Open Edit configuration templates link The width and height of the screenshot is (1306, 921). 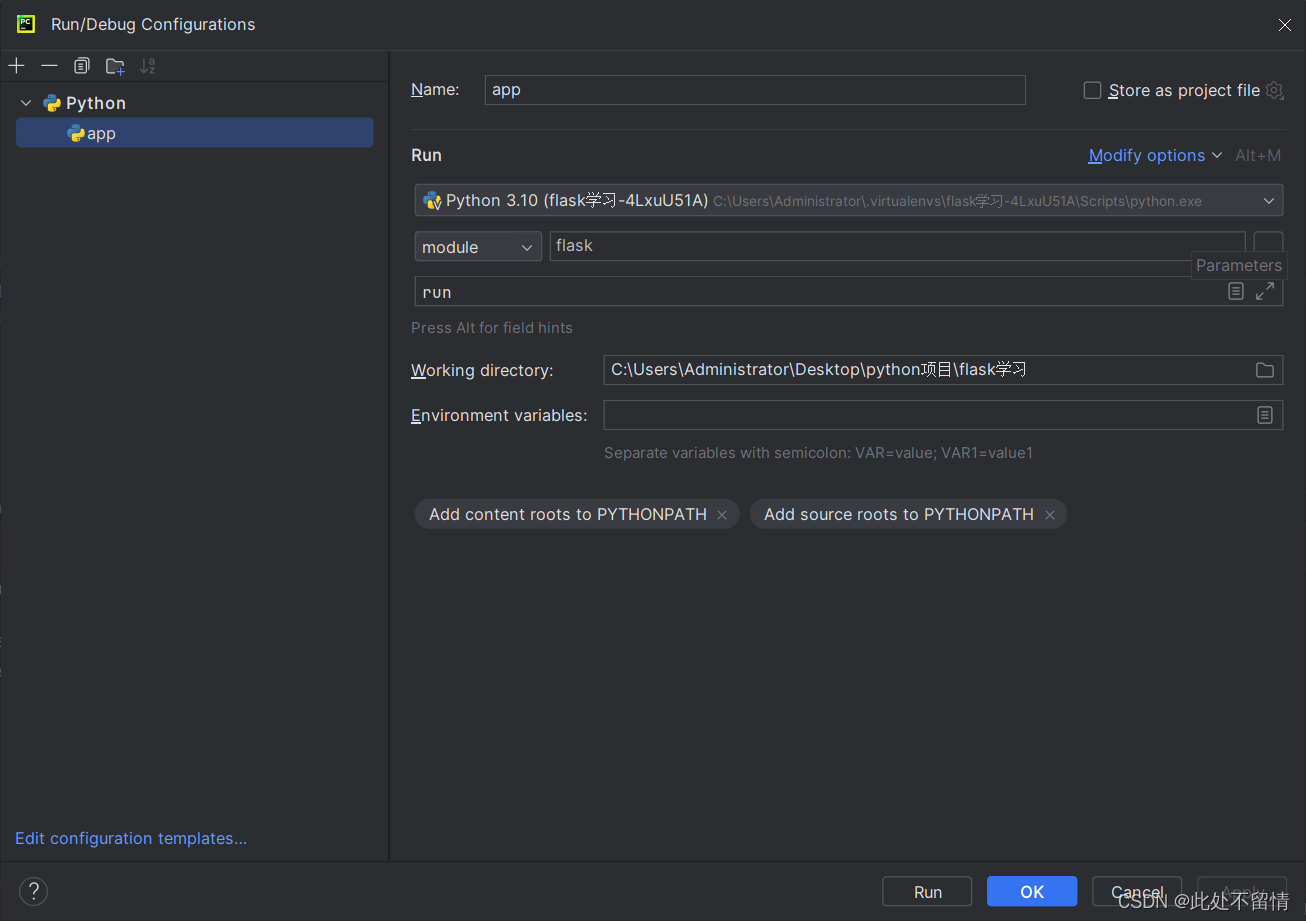tap(131, 838)
